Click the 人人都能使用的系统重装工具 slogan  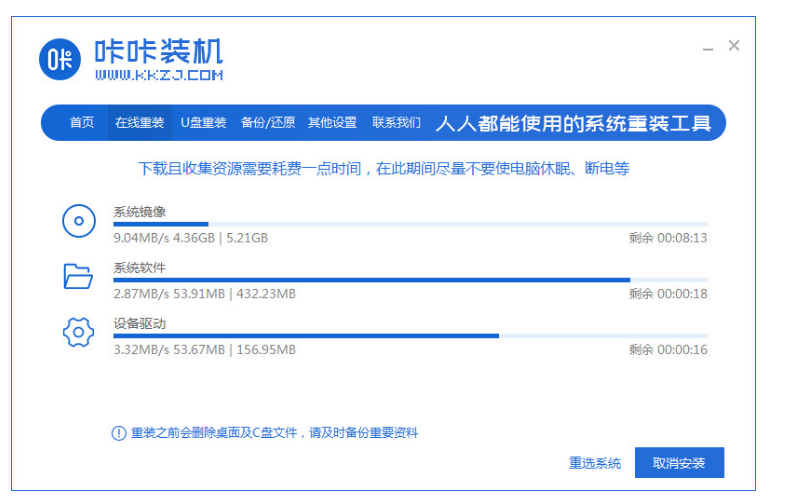pyautogui.click(x=573, y=124)
